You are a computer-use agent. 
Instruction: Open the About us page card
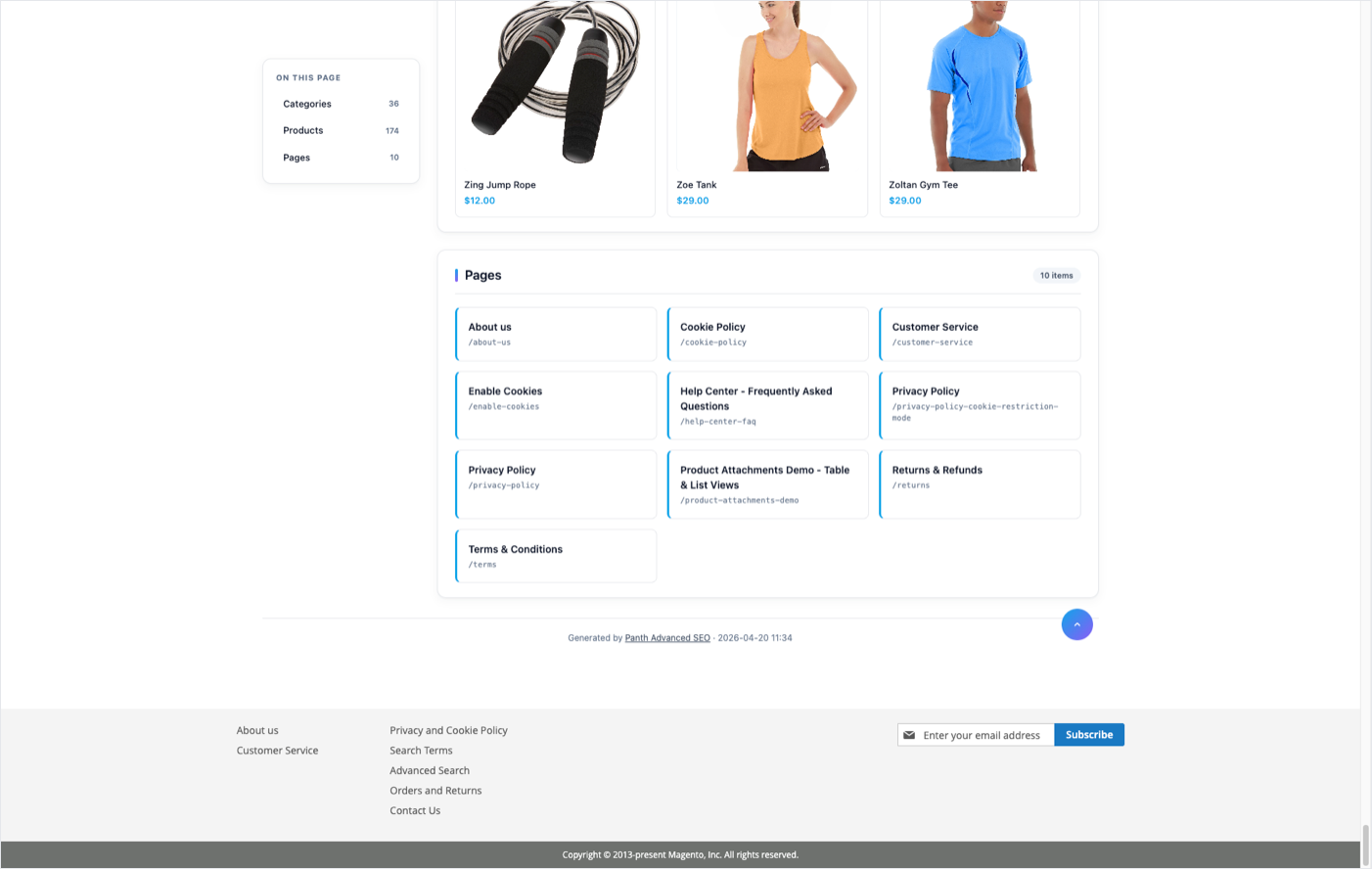click(555, 334)
